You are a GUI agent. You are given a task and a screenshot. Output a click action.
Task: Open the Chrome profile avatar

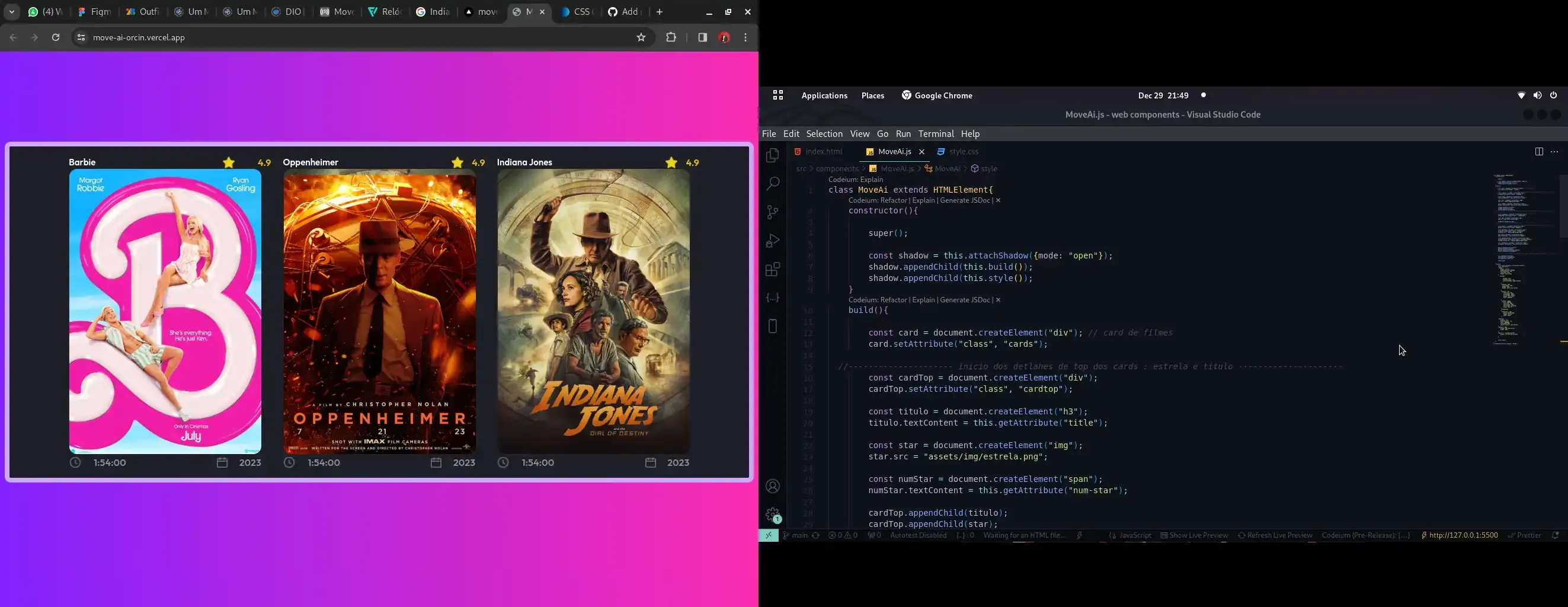(724, 38)
